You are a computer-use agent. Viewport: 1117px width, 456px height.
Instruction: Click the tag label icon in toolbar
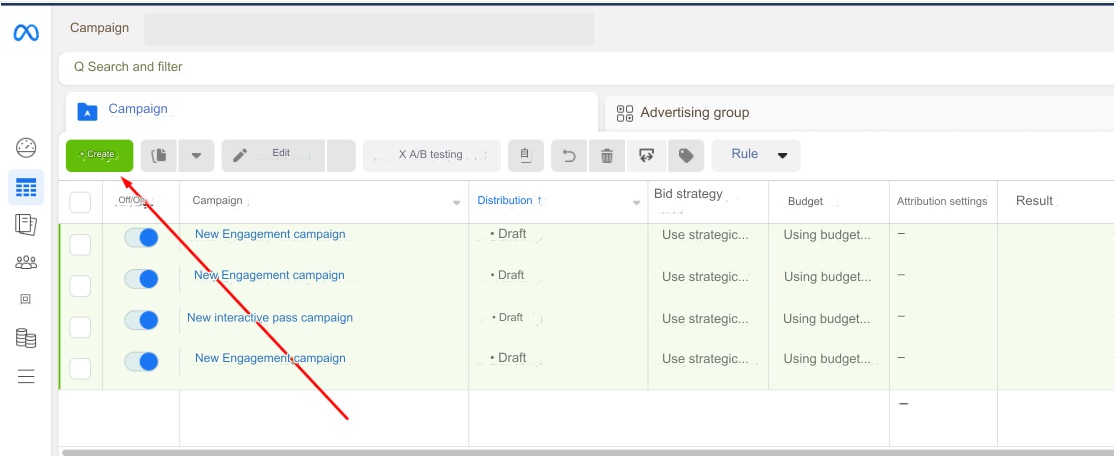pos(686,155)
